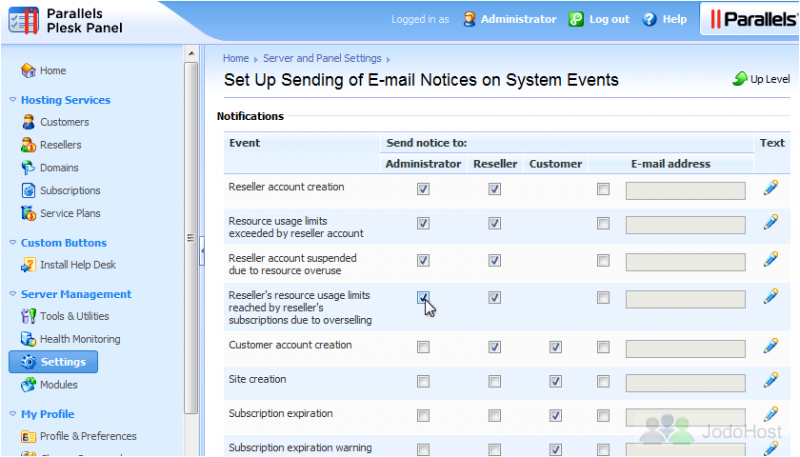Check Reseller for Site creation event

point(494,382)
